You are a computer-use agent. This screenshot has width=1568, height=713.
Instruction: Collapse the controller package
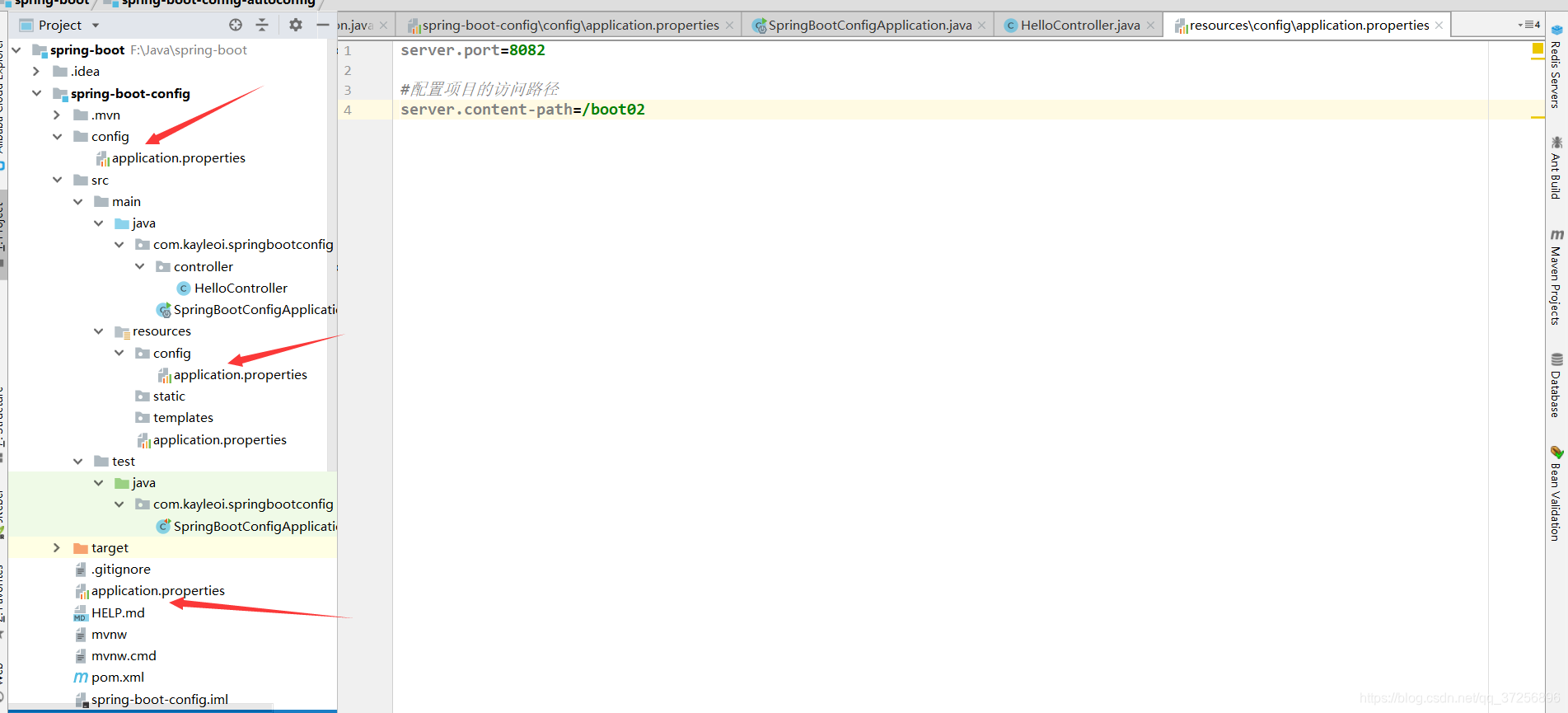[x=139, y=266]
